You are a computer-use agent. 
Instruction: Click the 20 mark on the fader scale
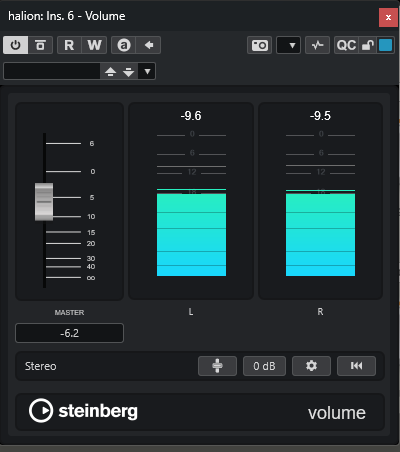pos(91,243)
